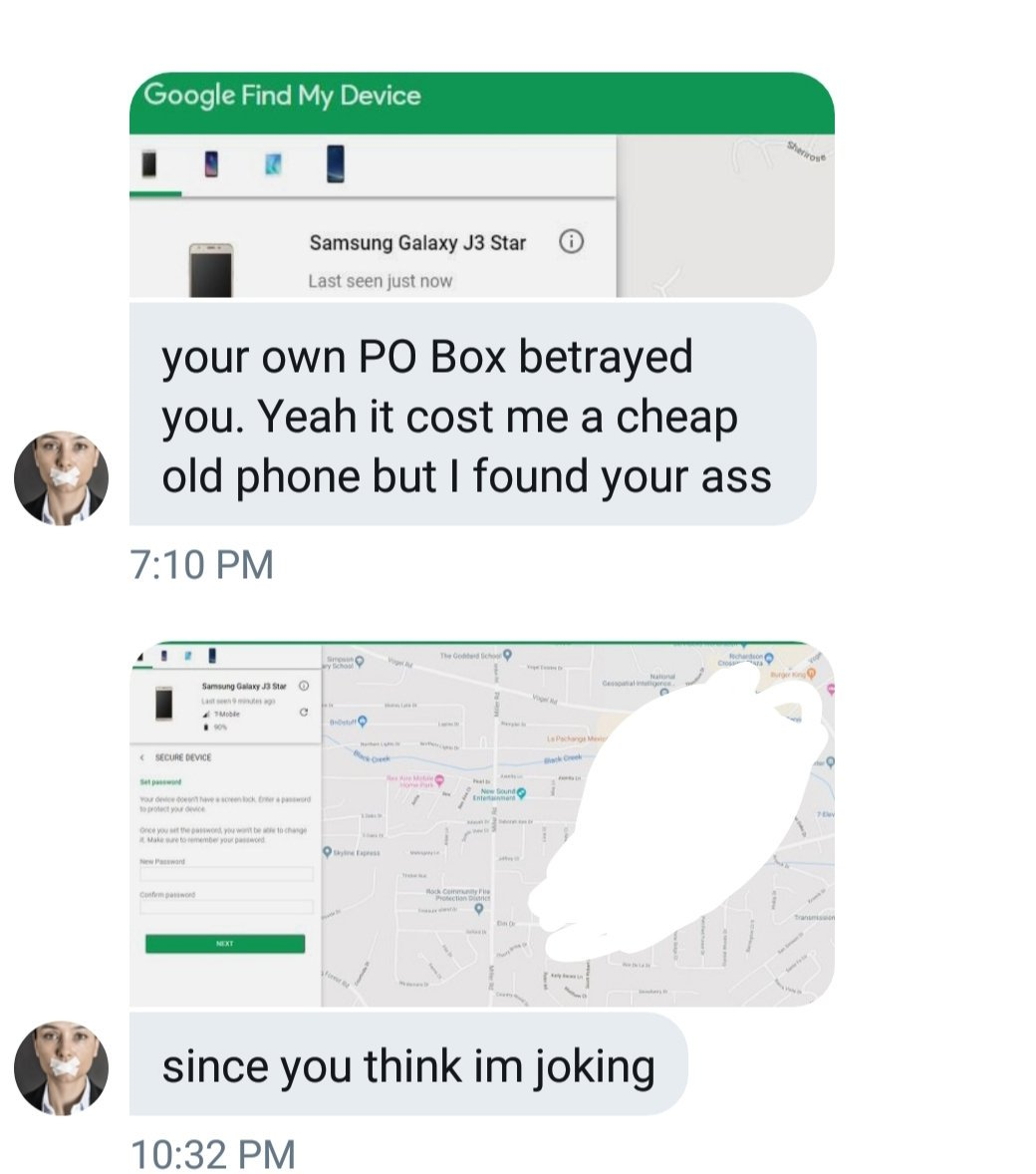
Task: Select the third device icon tab in top image
Action: click(x=274, y=164)
